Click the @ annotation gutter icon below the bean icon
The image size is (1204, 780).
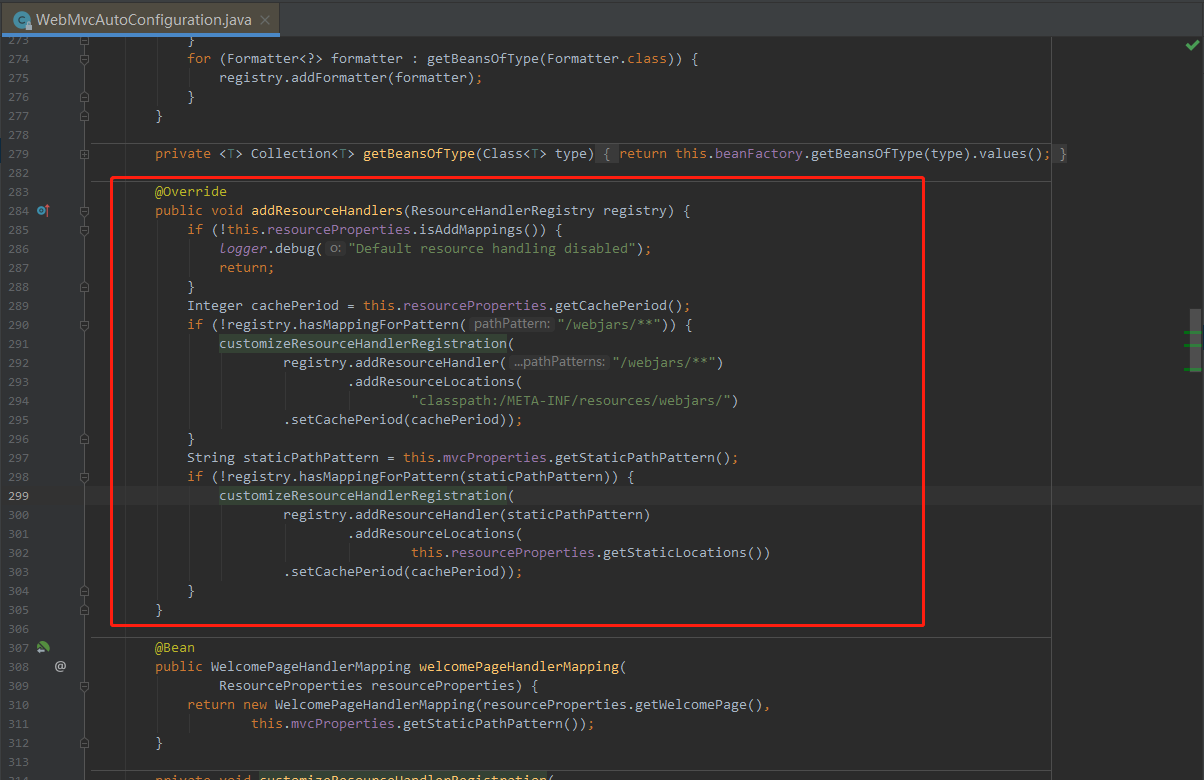pos(60,666)
